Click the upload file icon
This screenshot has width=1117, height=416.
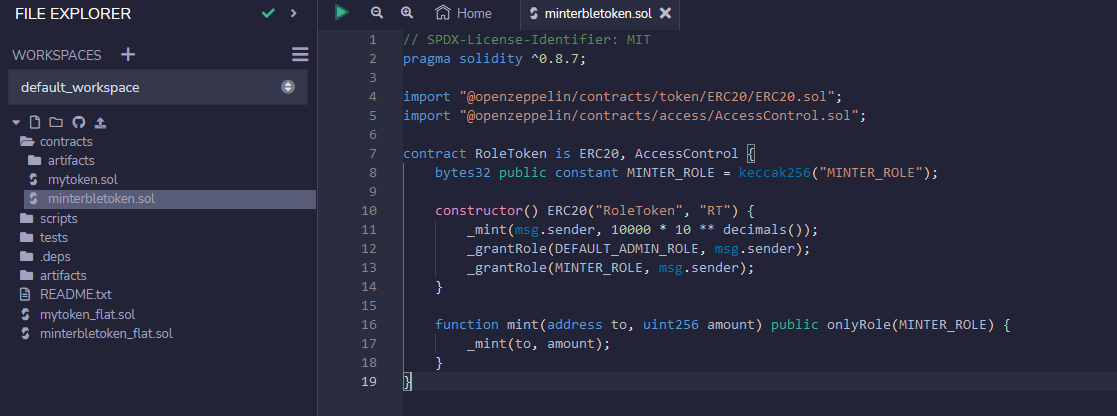(x=100, y=123)
